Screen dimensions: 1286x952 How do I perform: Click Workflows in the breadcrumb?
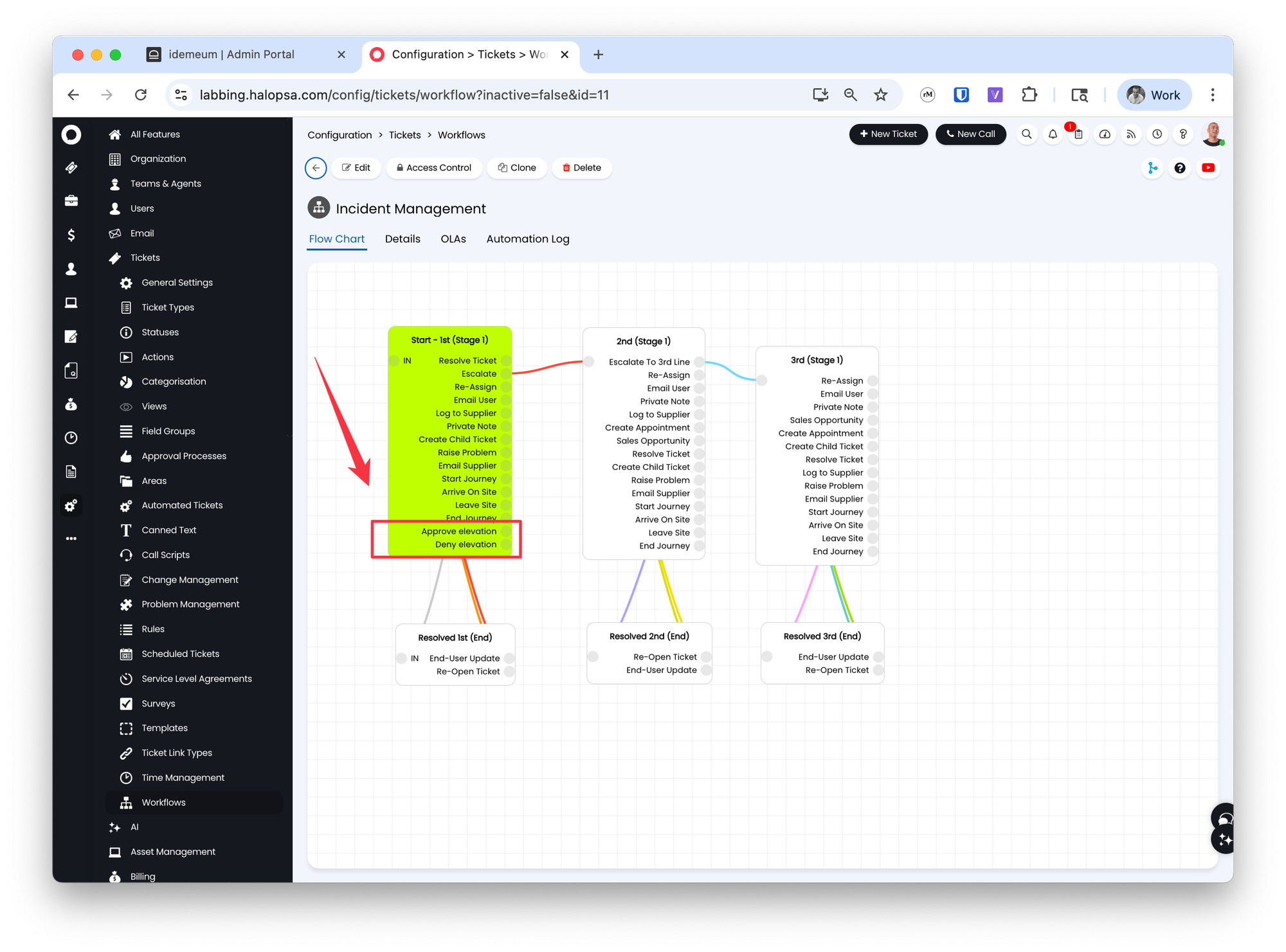coord(462,135)
